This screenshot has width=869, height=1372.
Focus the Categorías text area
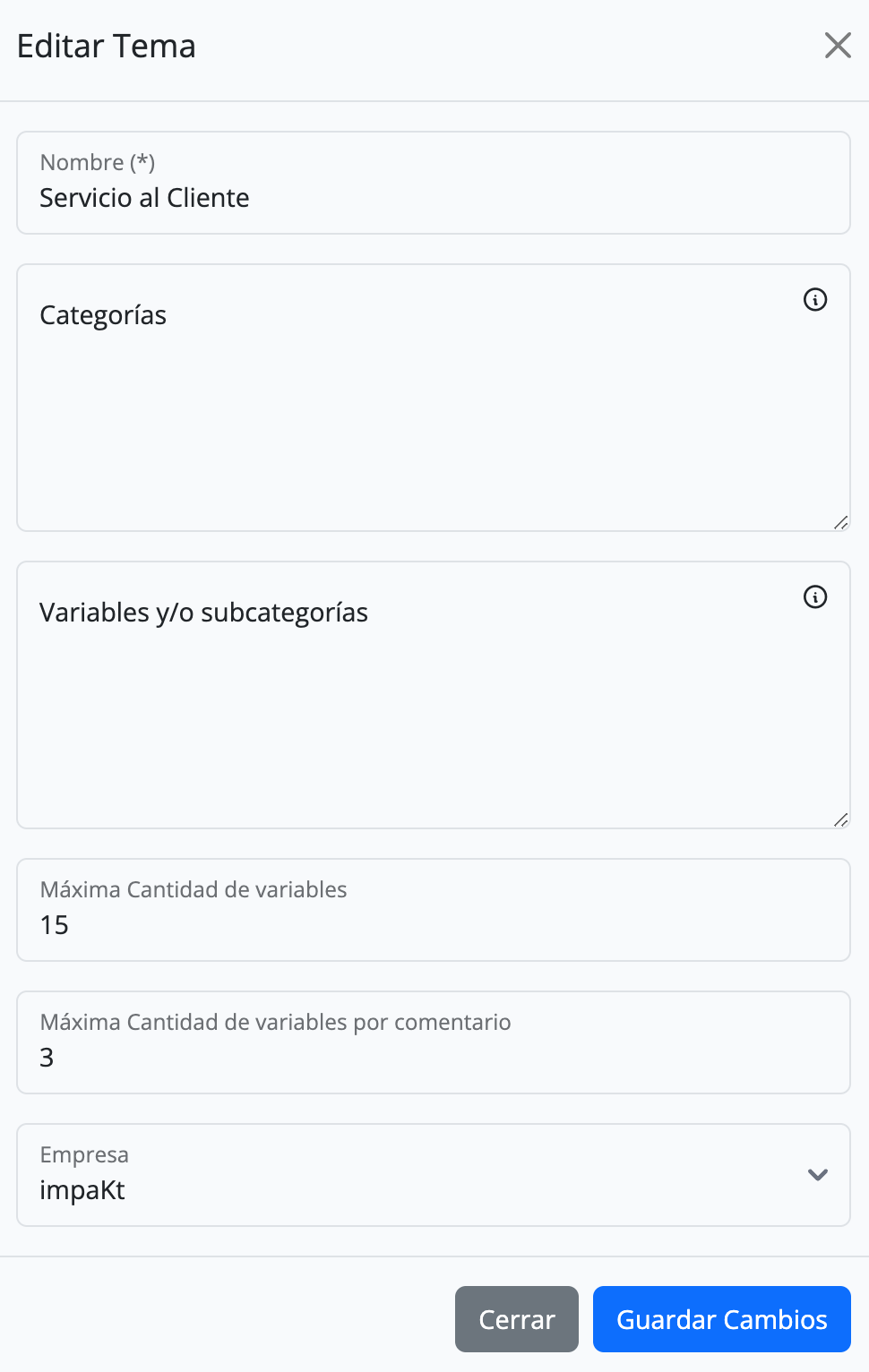434,398
